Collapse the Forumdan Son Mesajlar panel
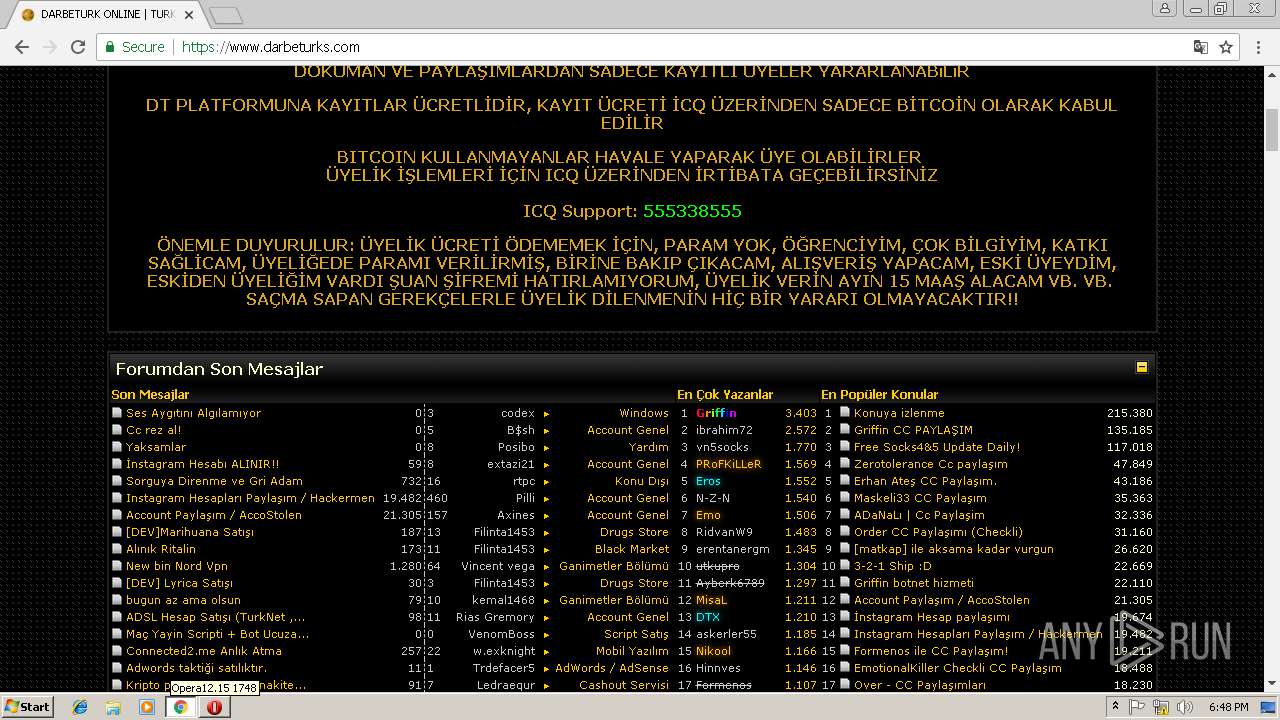Viewport: 1280px width, 720px height. pyautogui.click(x=1141, y=367)
